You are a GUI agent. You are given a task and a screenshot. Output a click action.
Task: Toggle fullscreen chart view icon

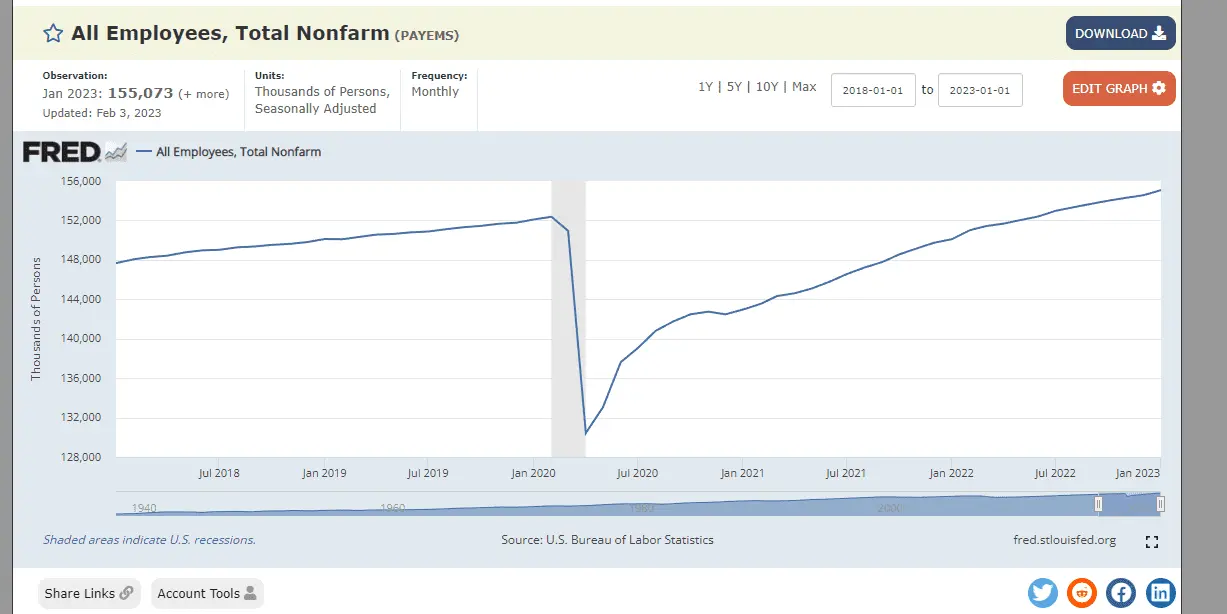tap(1151, 541)
